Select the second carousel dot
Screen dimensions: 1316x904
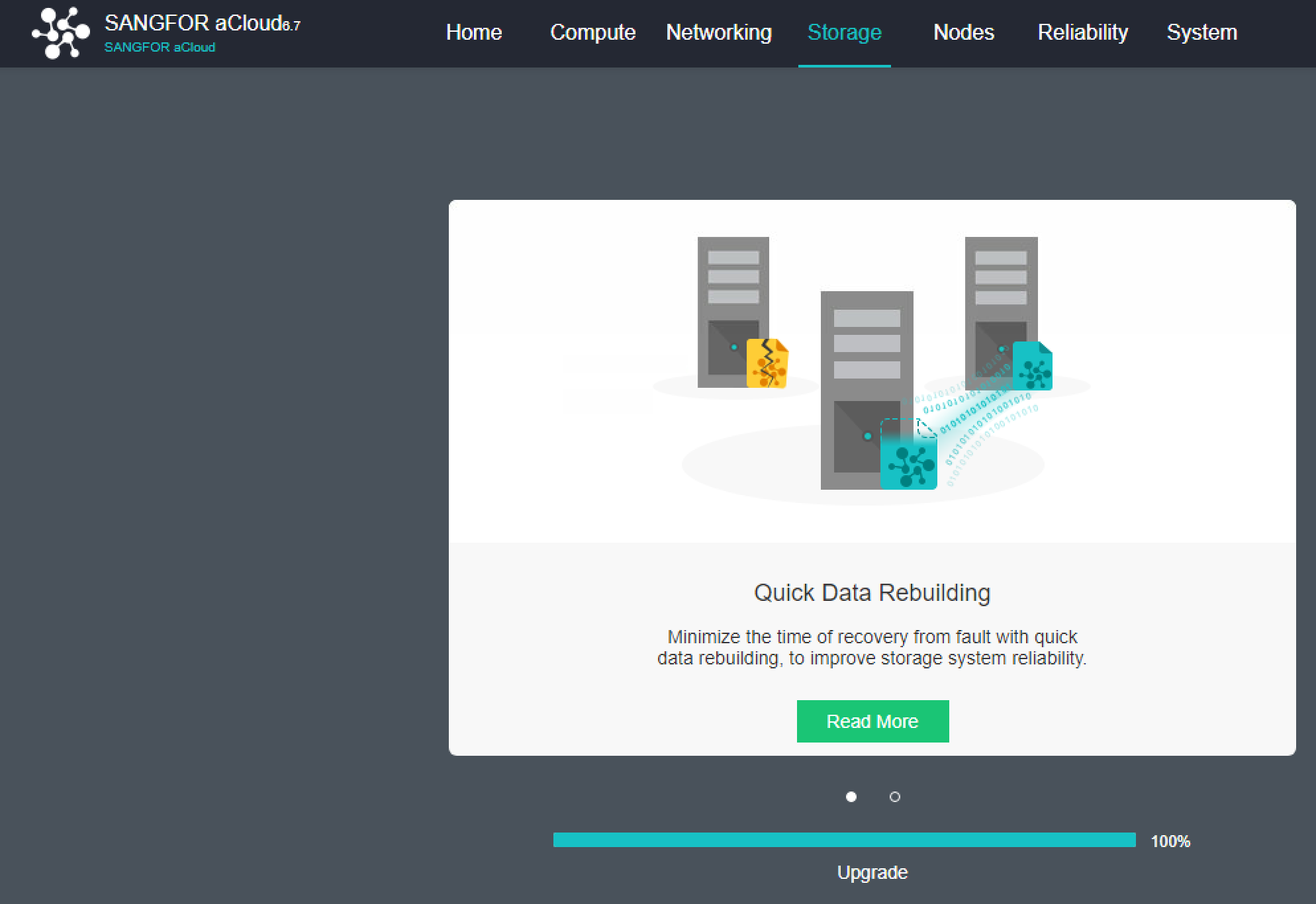[895, 797]
